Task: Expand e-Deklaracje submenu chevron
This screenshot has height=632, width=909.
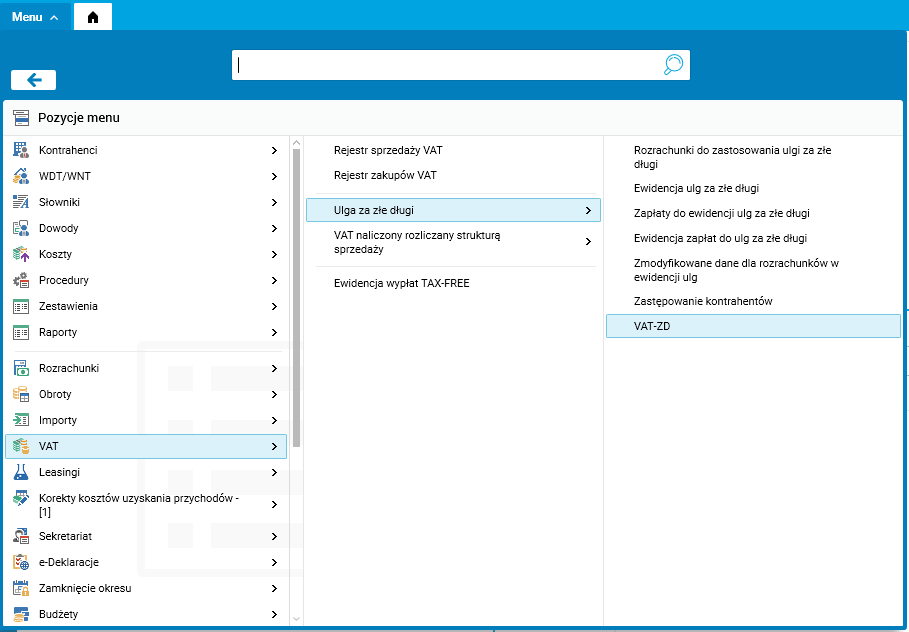Action: point(274,562)
